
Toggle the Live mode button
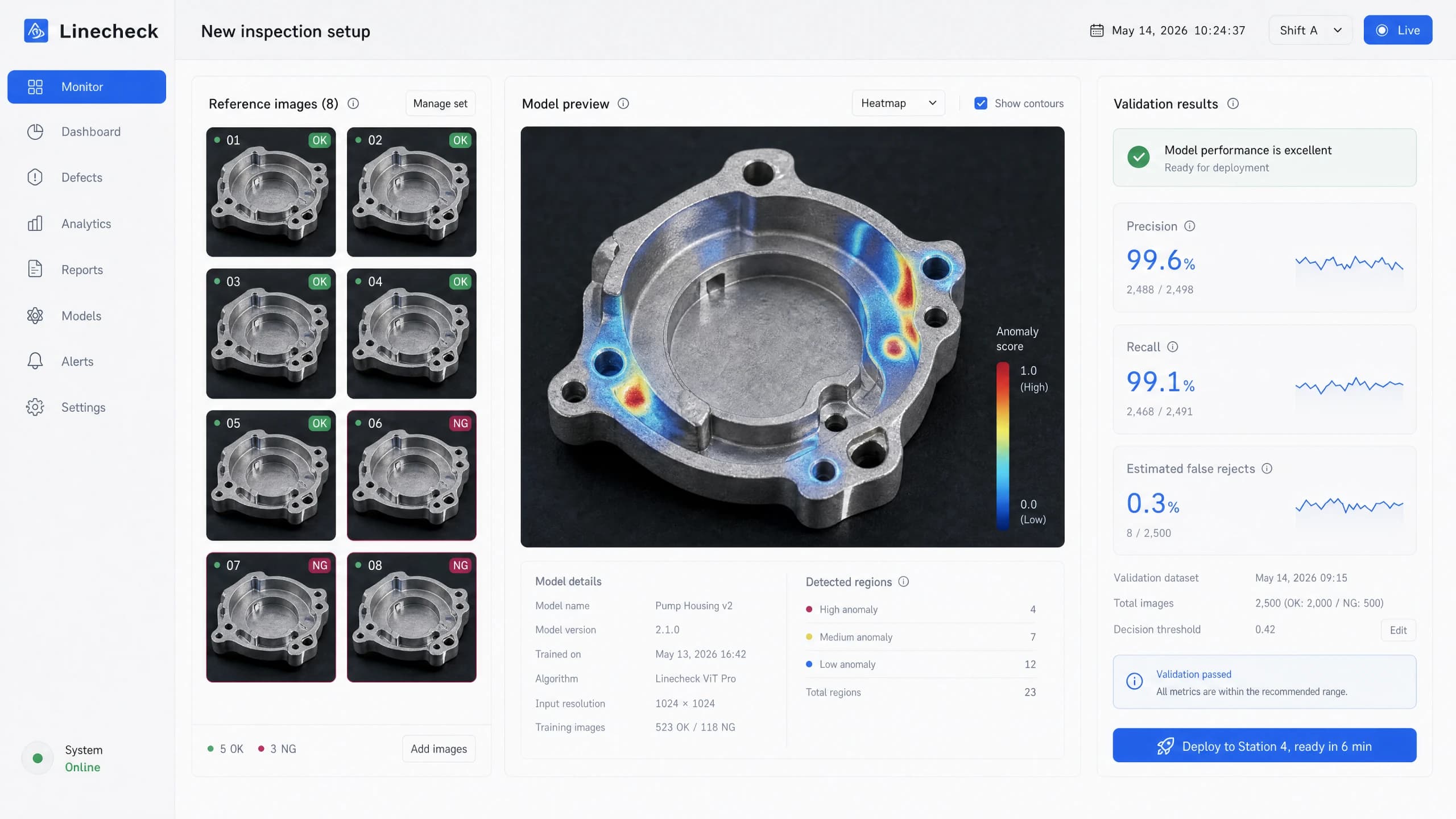pyautogui.click(x=1397, y=30)
